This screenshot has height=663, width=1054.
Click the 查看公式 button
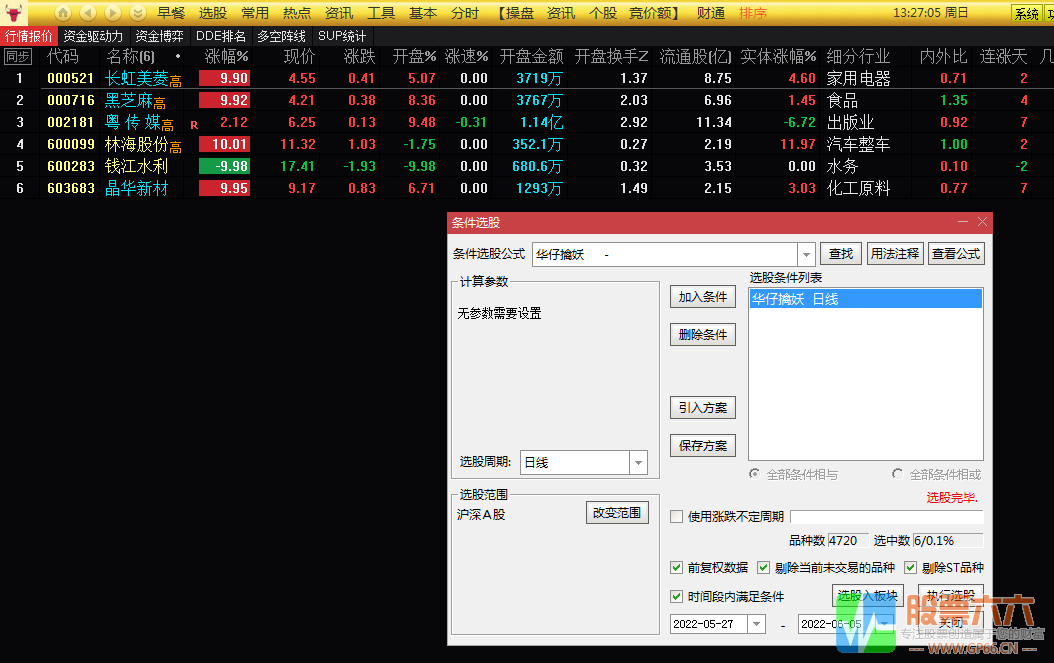[956, 253]
